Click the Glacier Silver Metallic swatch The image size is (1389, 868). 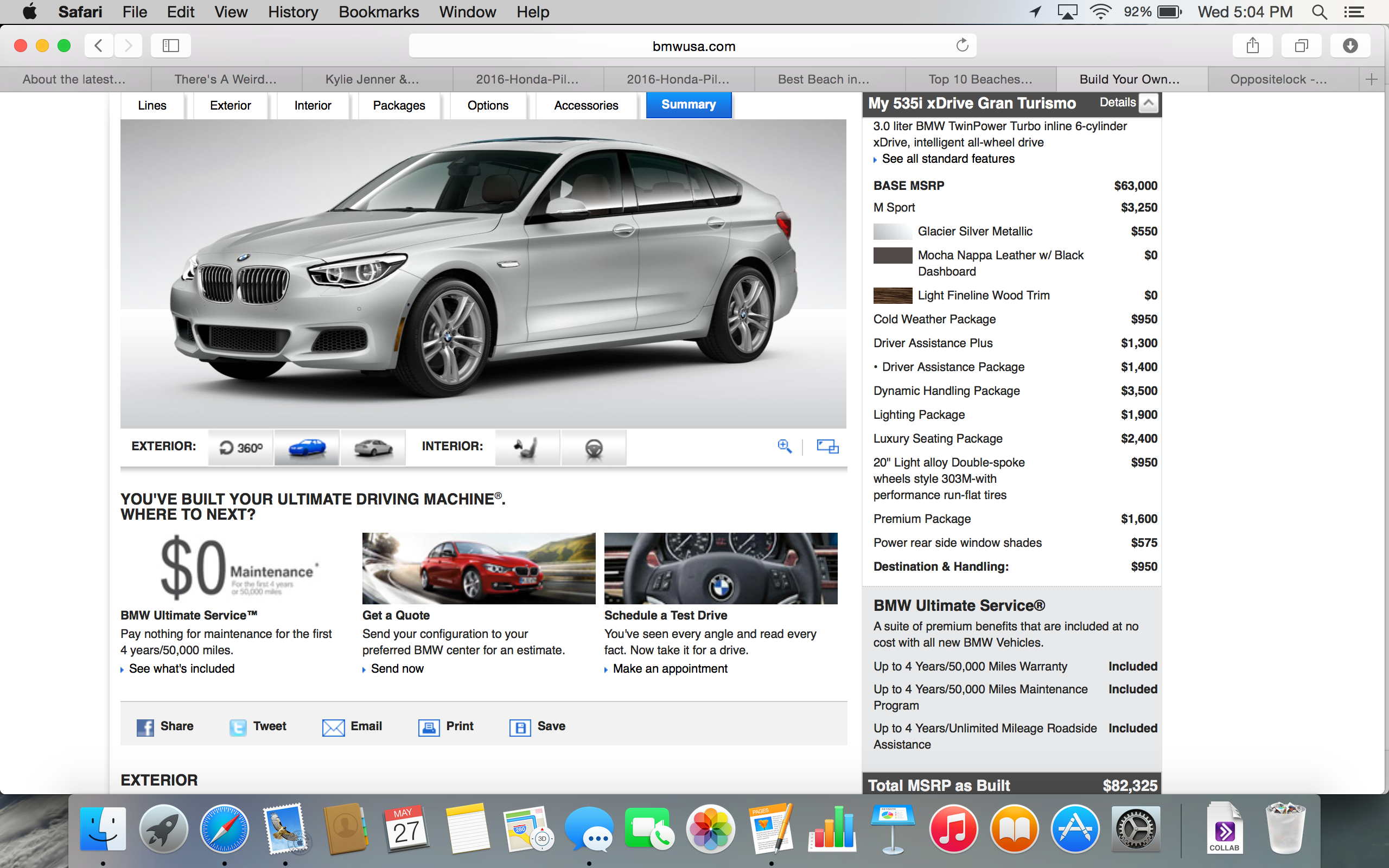(893, 231)
